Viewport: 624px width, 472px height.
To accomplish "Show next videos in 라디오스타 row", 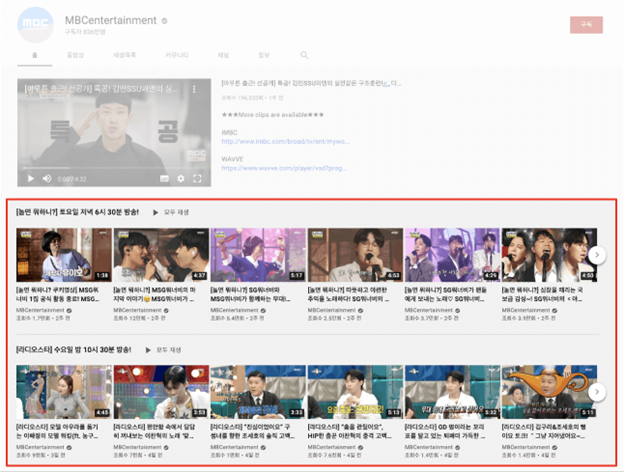I will tap(597, 392).
